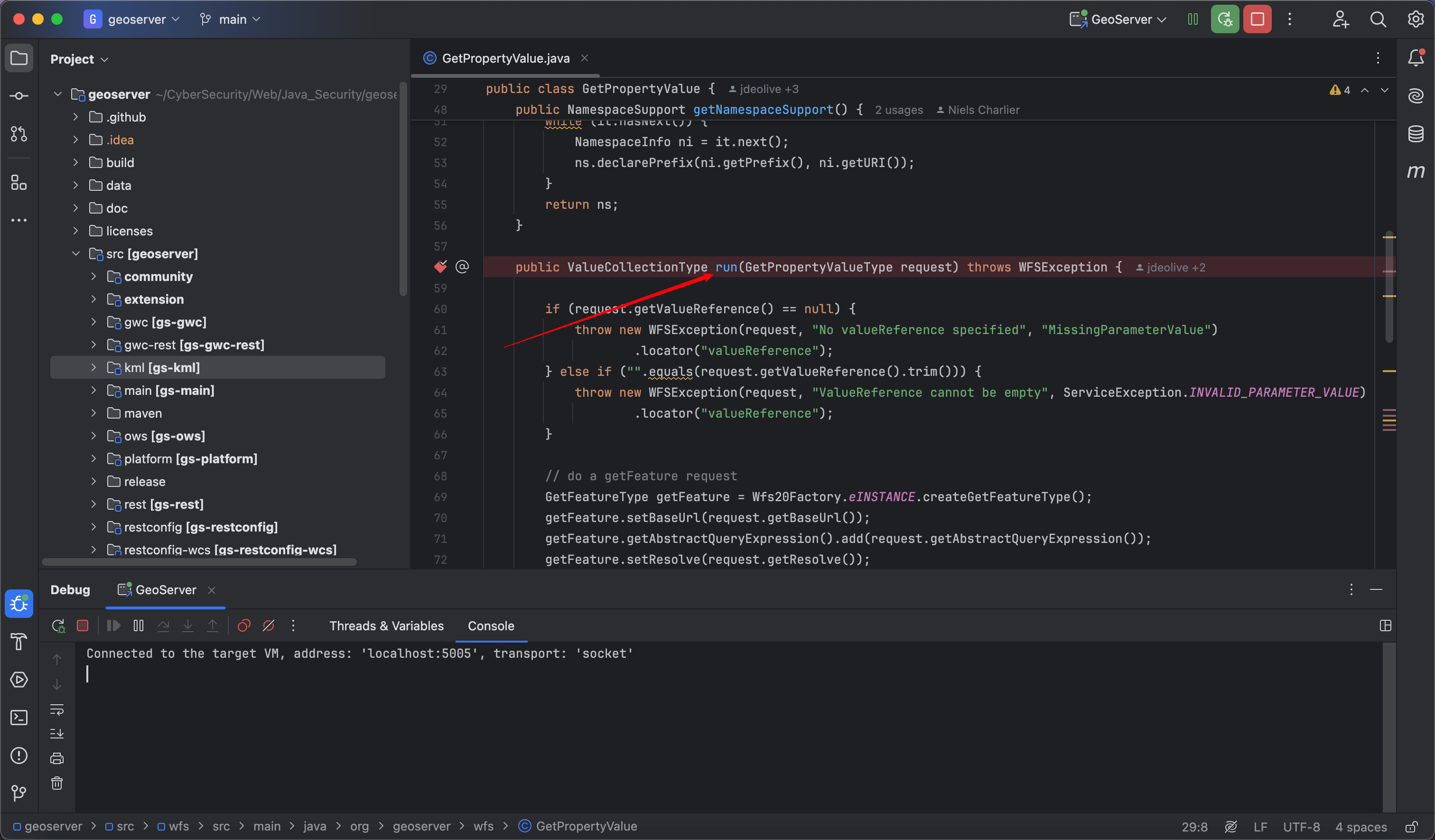This screenshot has width=1435, height=840.
Task: Select the GetPropertyValue.java editor tab
Action: 505,58
